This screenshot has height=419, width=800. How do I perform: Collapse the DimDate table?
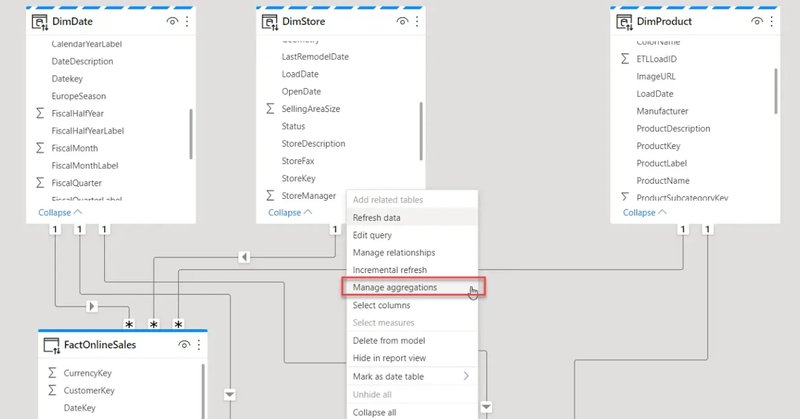(x=60, y=212)
